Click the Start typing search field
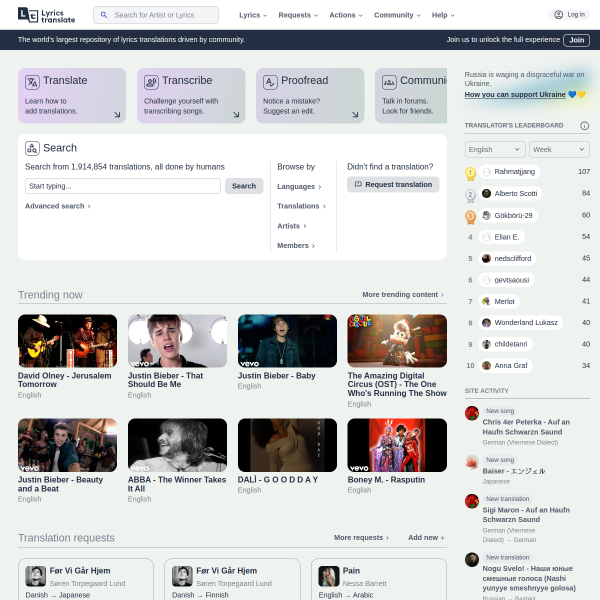The image size is (600, 600). click(122, 186)
